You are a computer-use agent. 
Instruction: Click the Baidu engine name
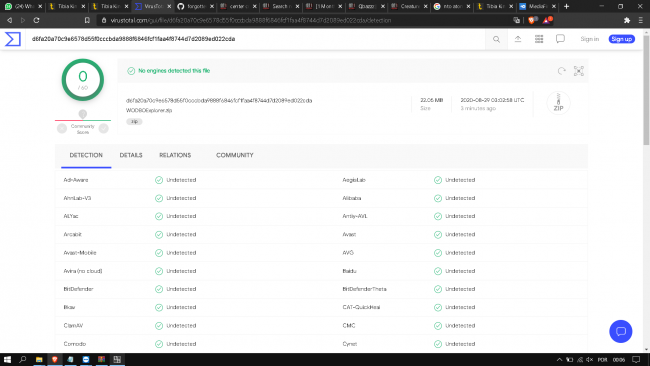[349, 271]
